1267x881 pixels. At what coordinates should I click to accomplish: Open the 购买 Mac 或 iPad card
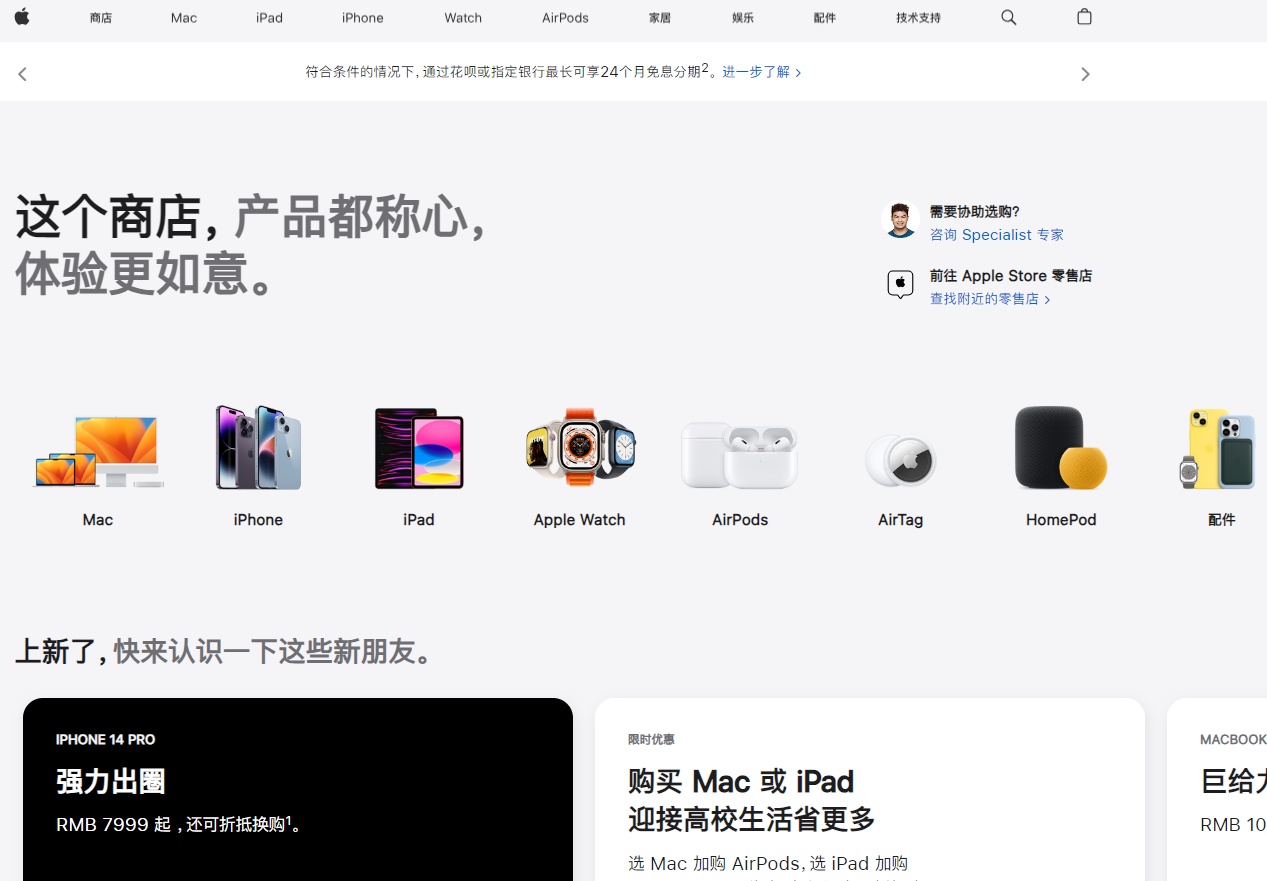coord(870,790)
